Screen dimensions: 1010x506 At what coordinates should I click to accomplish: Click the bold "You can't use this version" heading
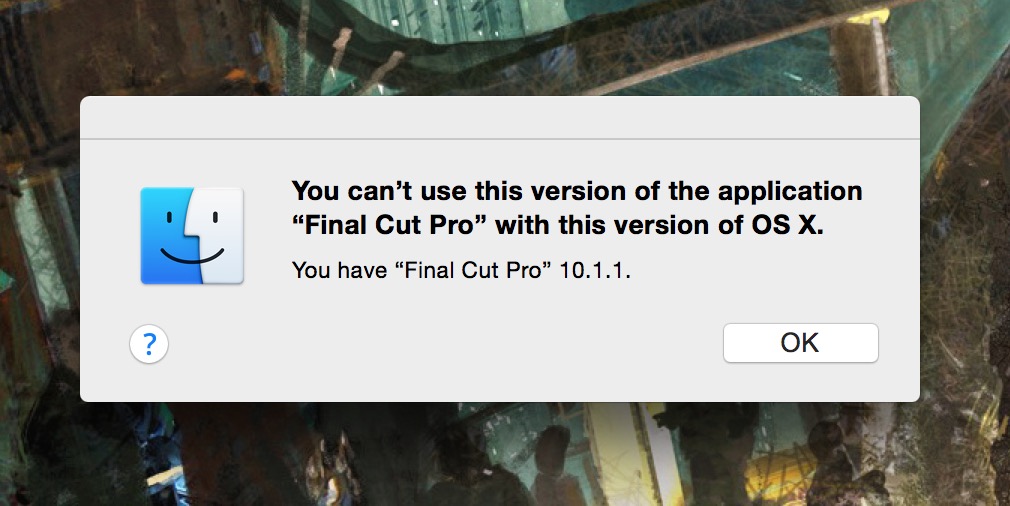click(576, 208)
